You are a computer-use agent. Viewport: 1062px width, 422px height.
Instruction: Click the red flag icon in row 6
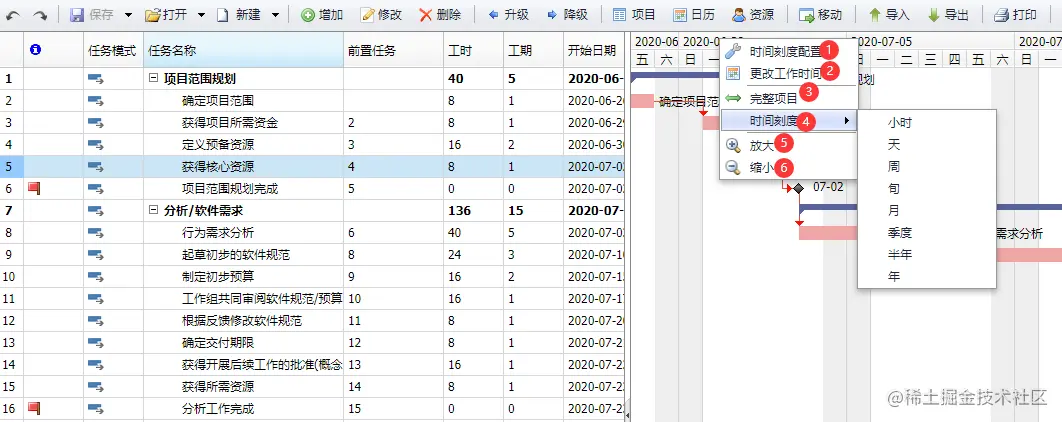(x=34, y=188)
